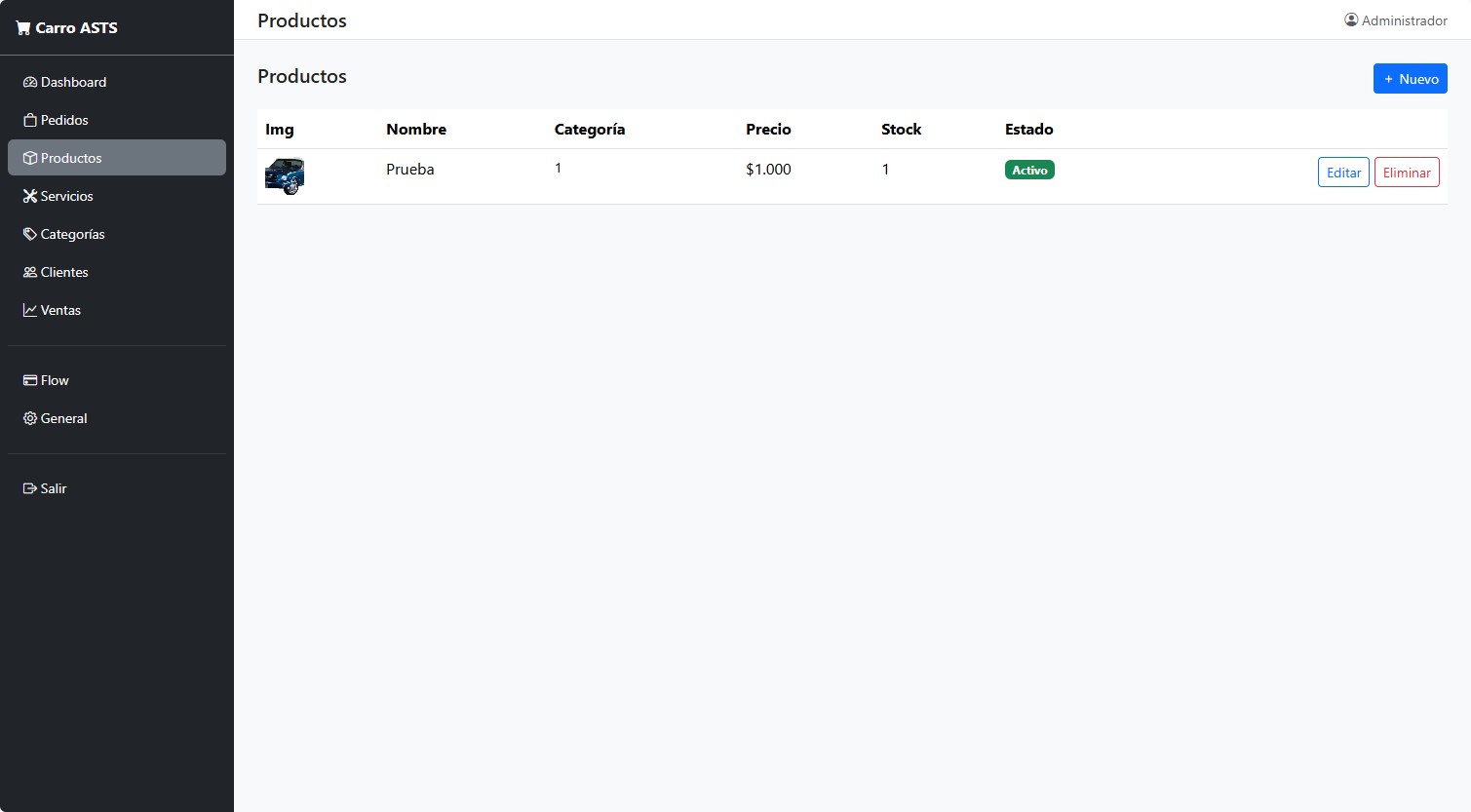Click the Productos box icon in sidebar
The image size is (1471, 812).
[x=30, y=158]
